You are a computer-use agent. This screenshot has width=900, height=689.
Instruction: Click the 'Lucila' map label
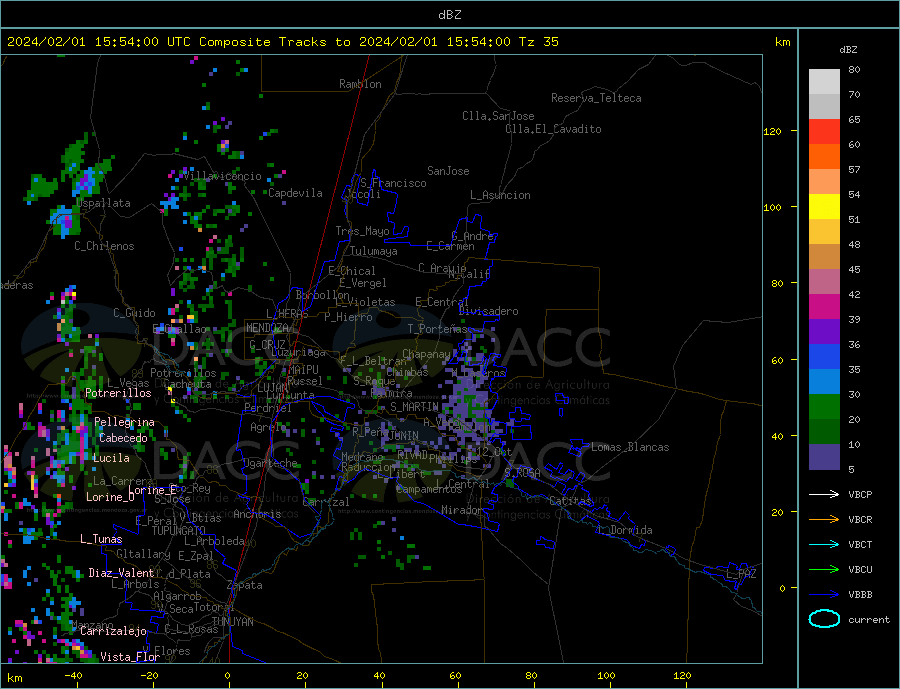tap(111, 458)
